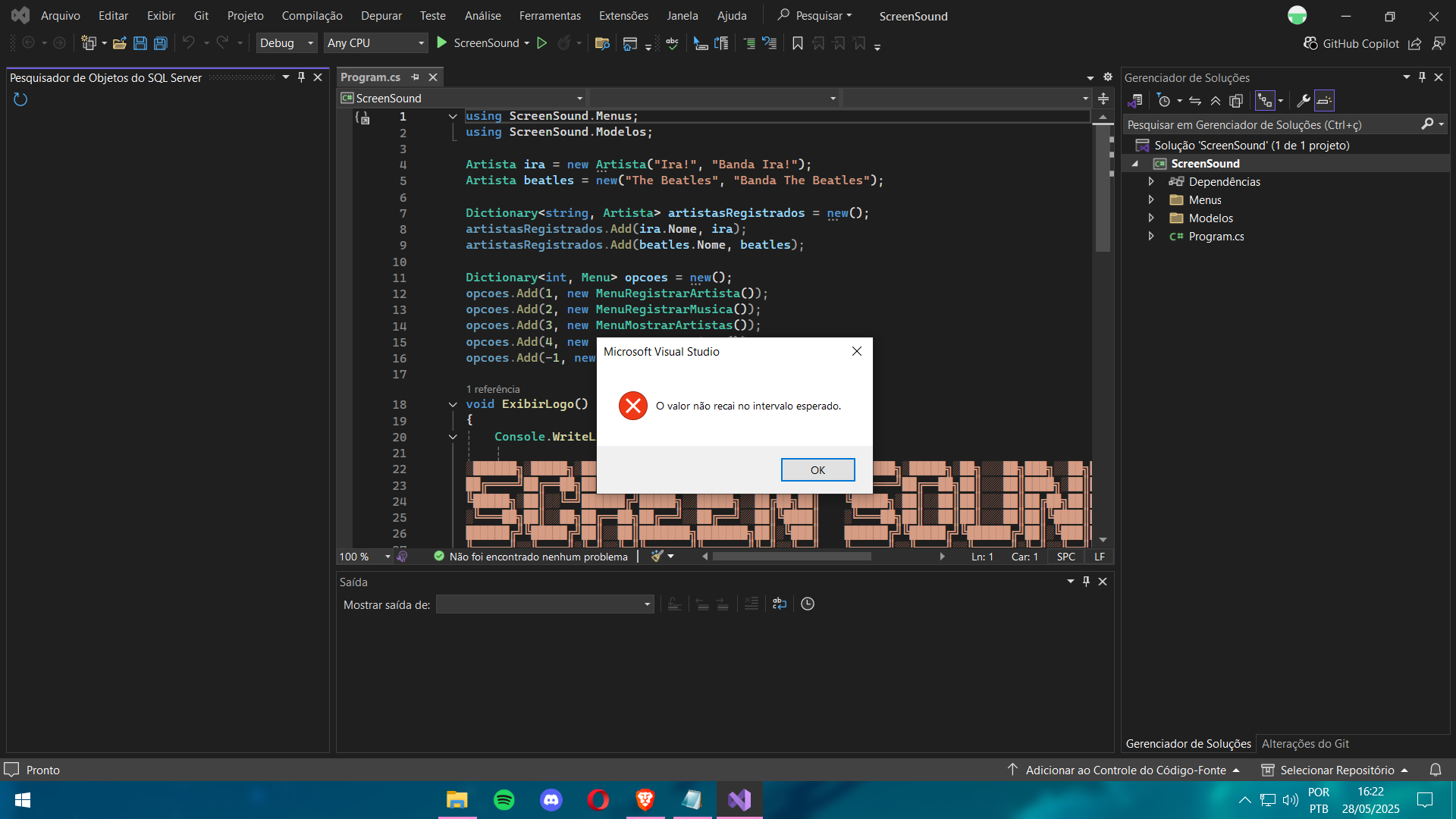
Task: Pin the Program.cs tab
Action: (415, 77)
